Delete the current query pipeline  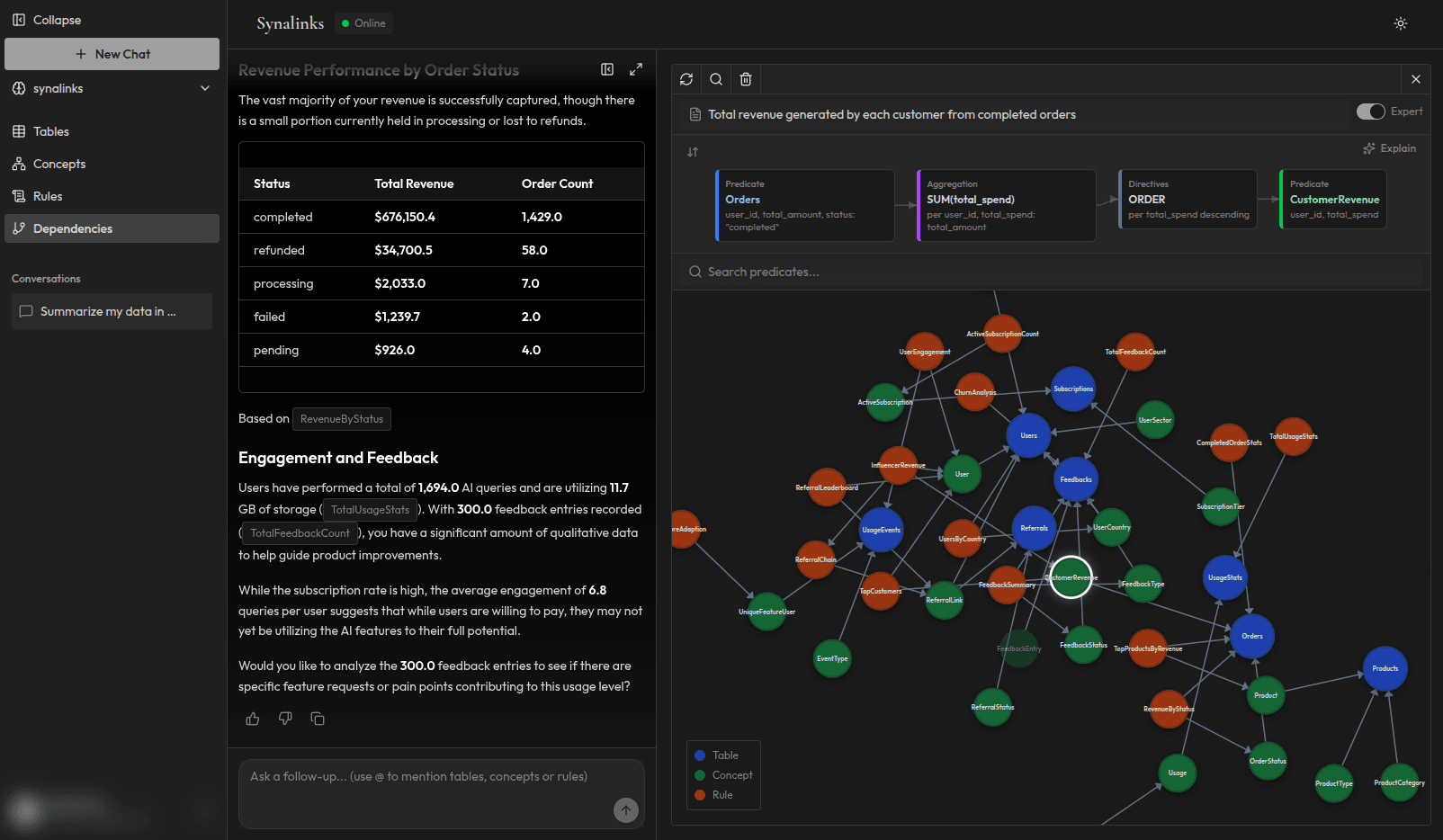(x=745, y=79)
